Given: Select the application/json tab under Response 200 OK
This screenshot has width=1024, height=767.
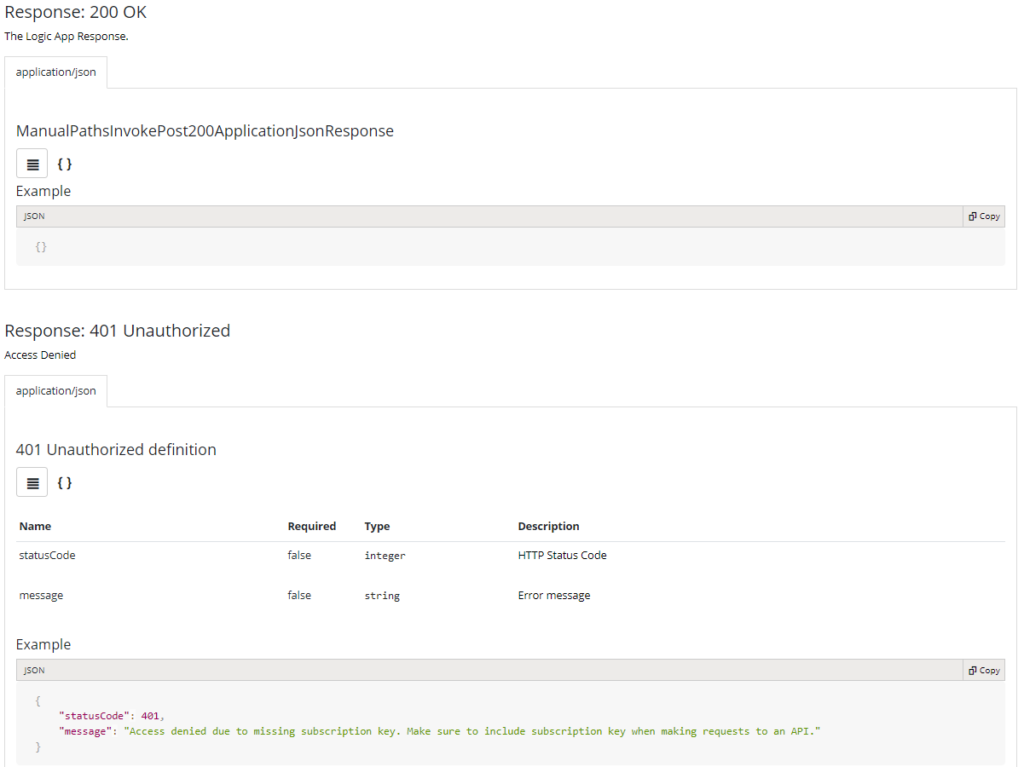Looking at the screenshot, I should pyautogui.click(x=55, y=71).
